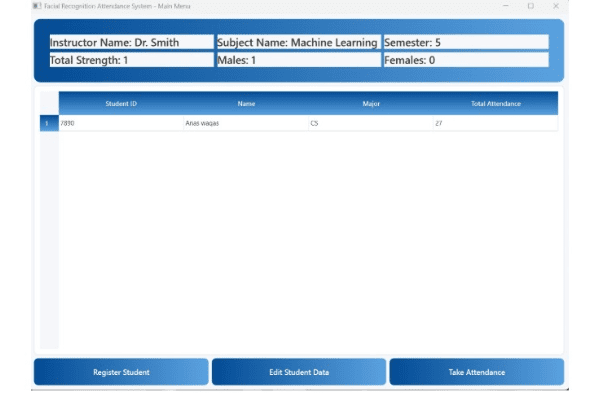This screenshot has height=393, width=597.
Task: Click the Register Student button
Action: click(x=121, y=372)
